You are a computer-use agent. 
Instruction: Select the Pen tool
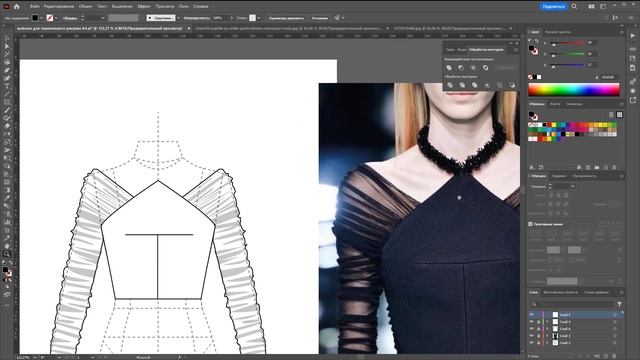pos(7,70)
